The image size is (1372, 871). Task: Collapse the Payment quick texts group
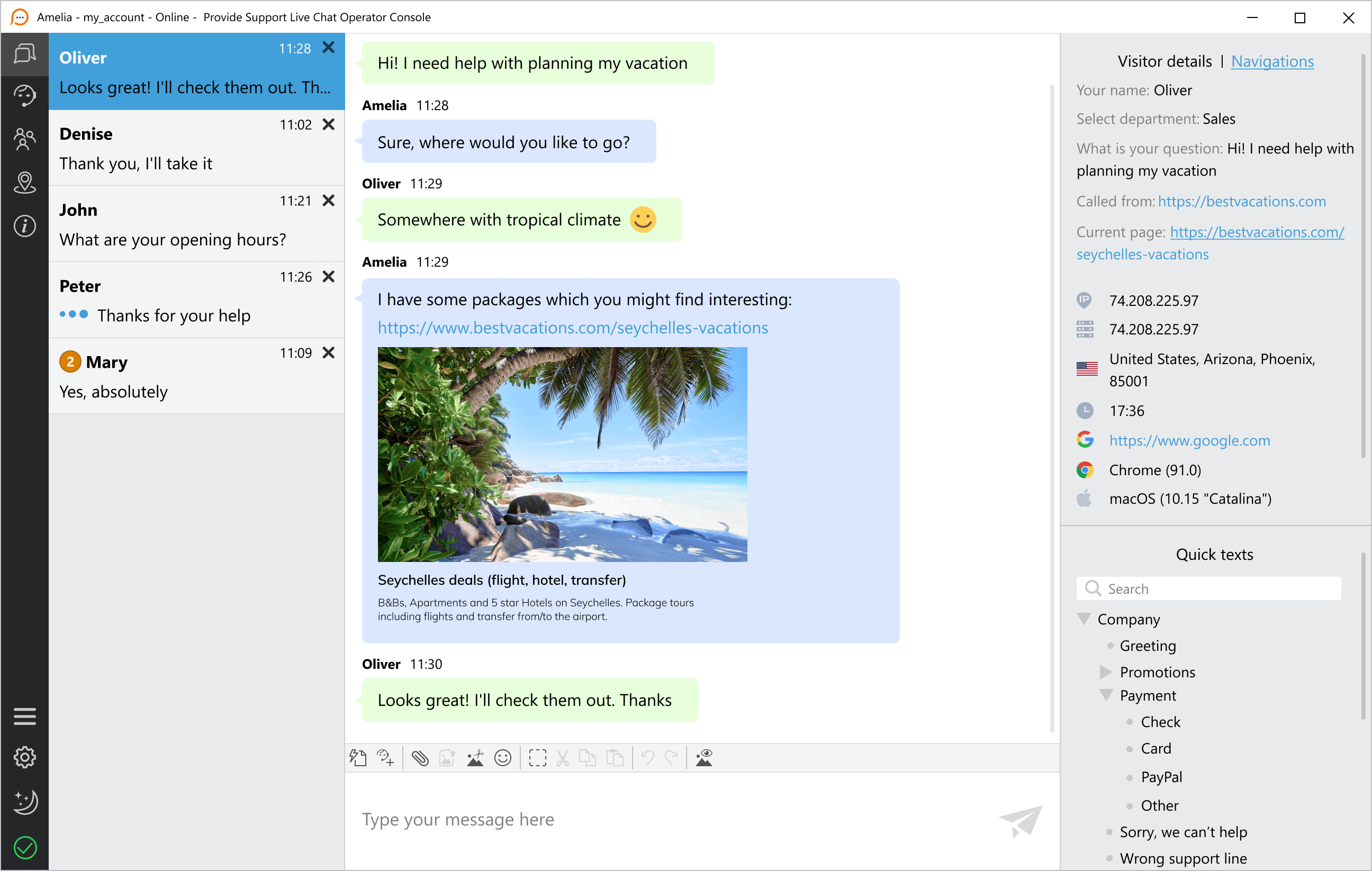[1106, 695]
